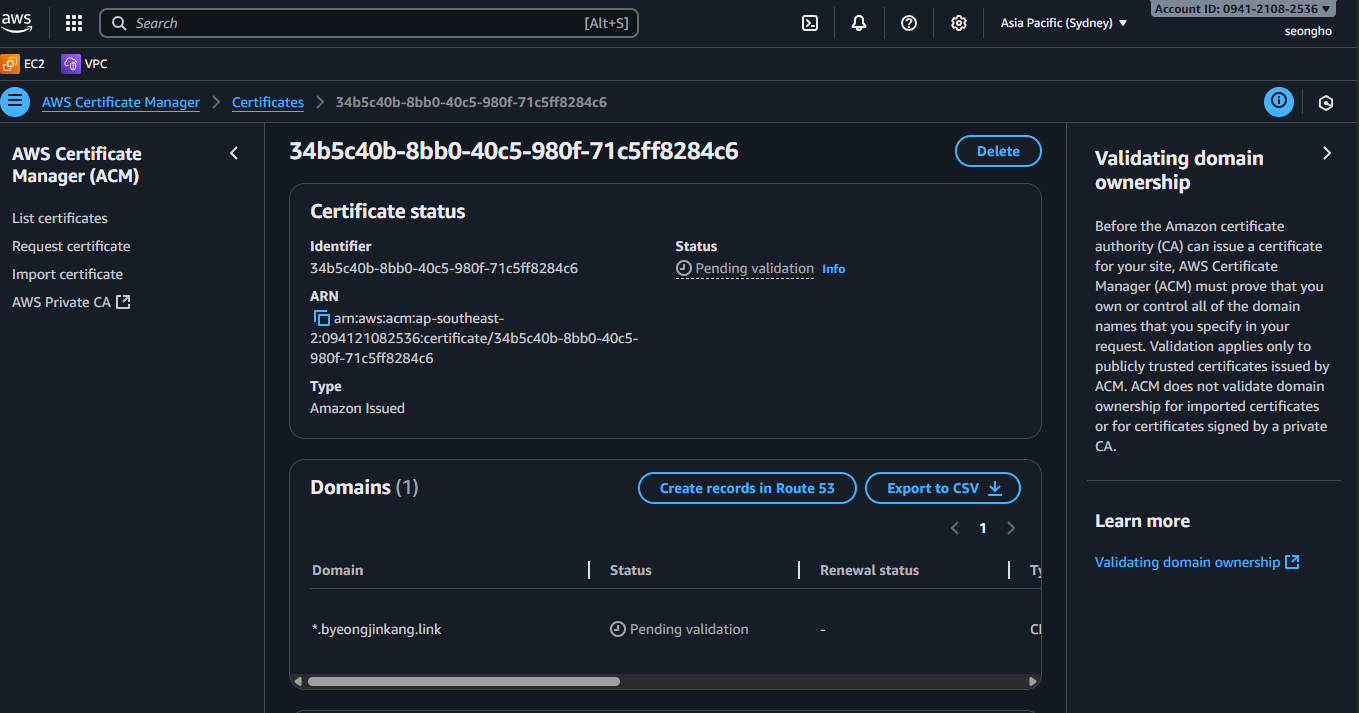Go to Certificates breadcrumb link
This screenshot has height=713, width=1359.
tap(268, 102)
